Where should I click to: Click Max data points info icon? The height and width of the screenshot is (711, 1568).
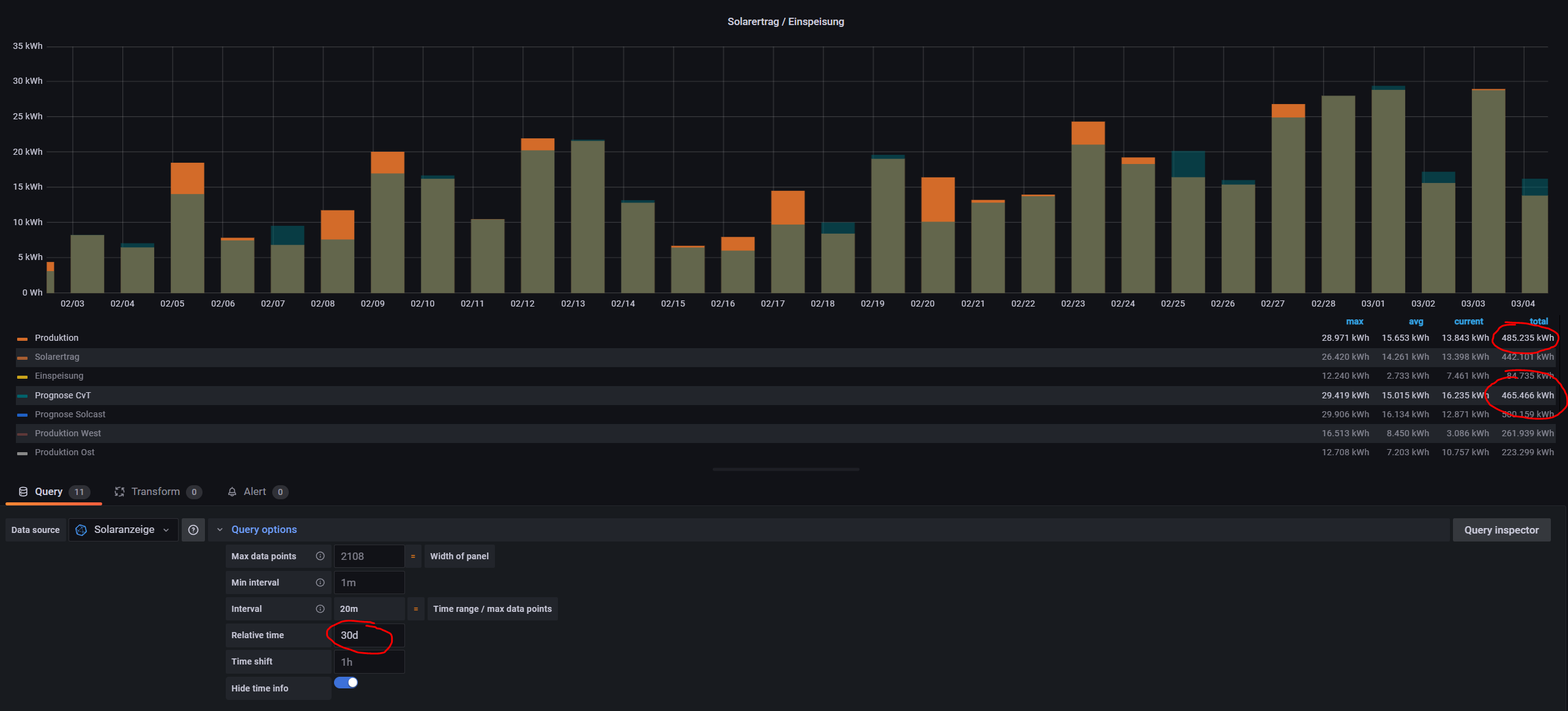(x=320, y=556)
